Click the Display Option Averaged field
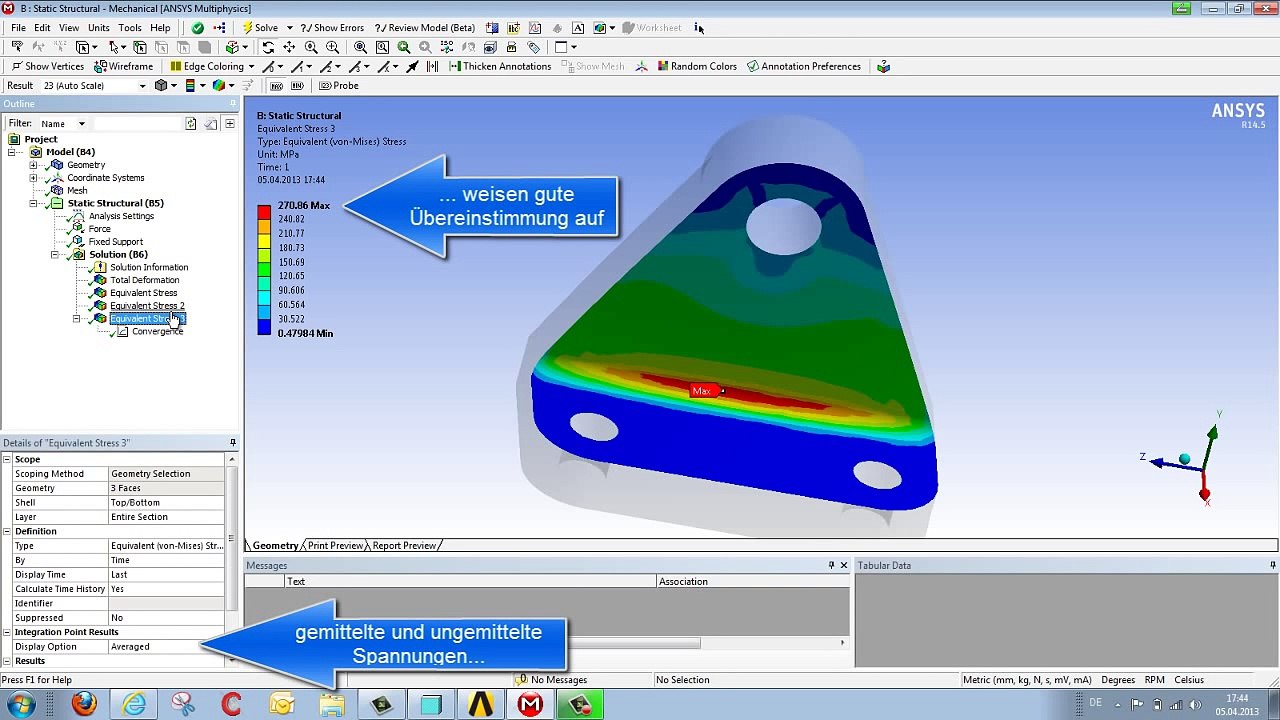1280x720 pixels. click(166, 646)
